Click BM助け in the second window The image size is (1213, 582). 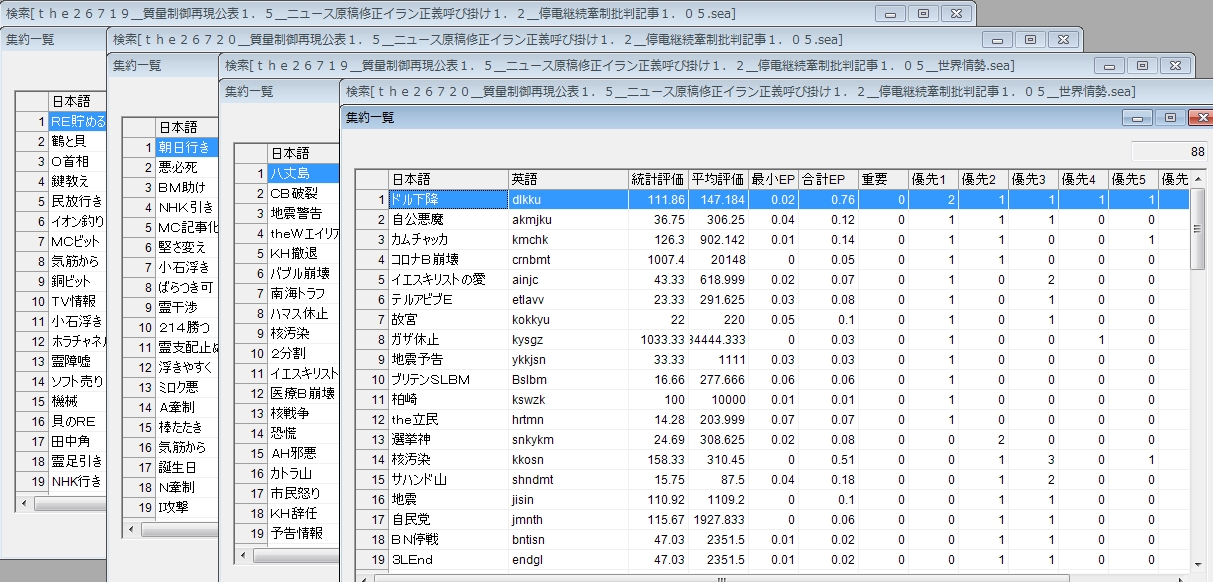[x=186, y=187]
